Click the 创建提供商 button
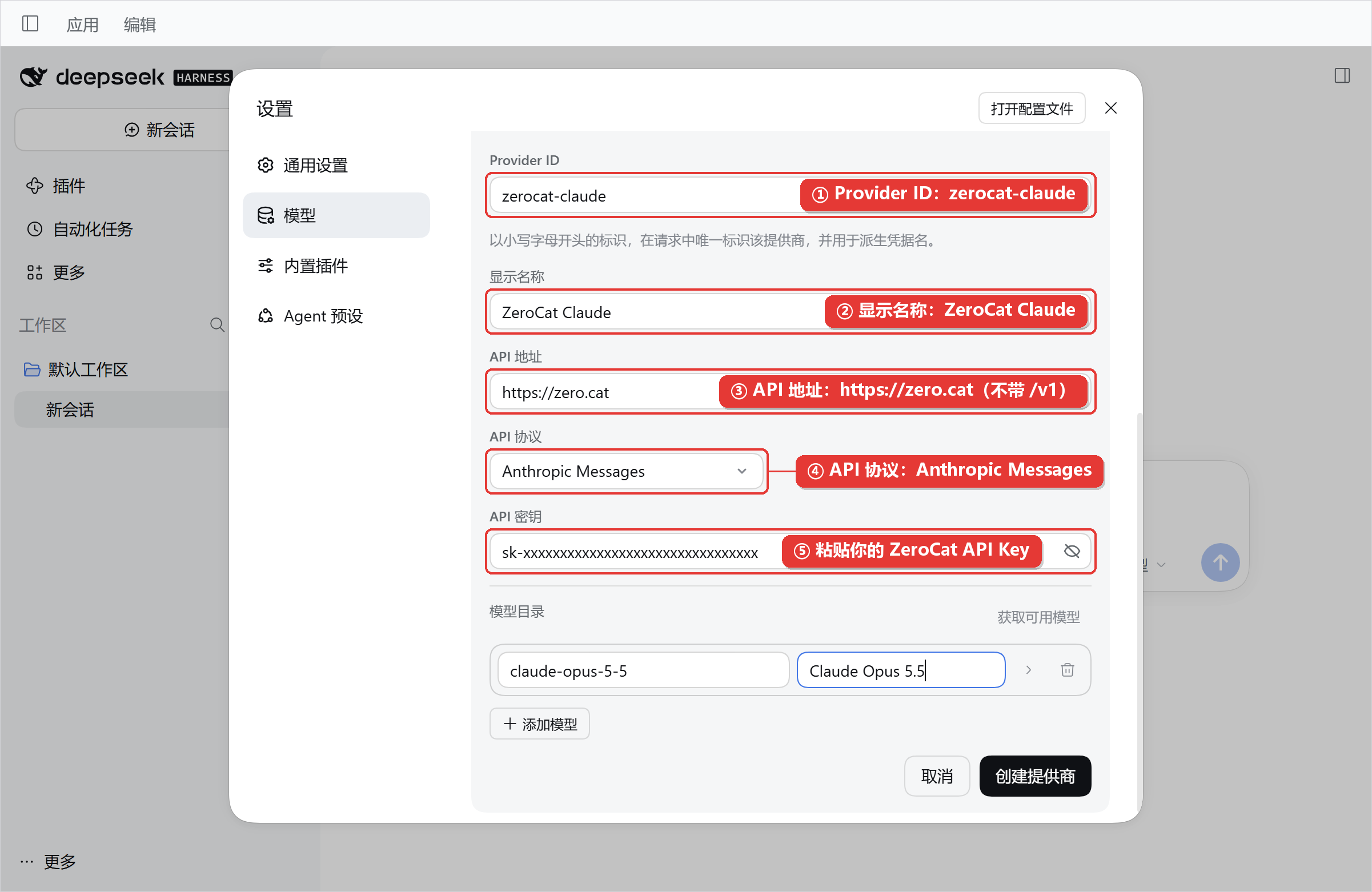The image size is (1372, 892). click(x=1035, y=776)
